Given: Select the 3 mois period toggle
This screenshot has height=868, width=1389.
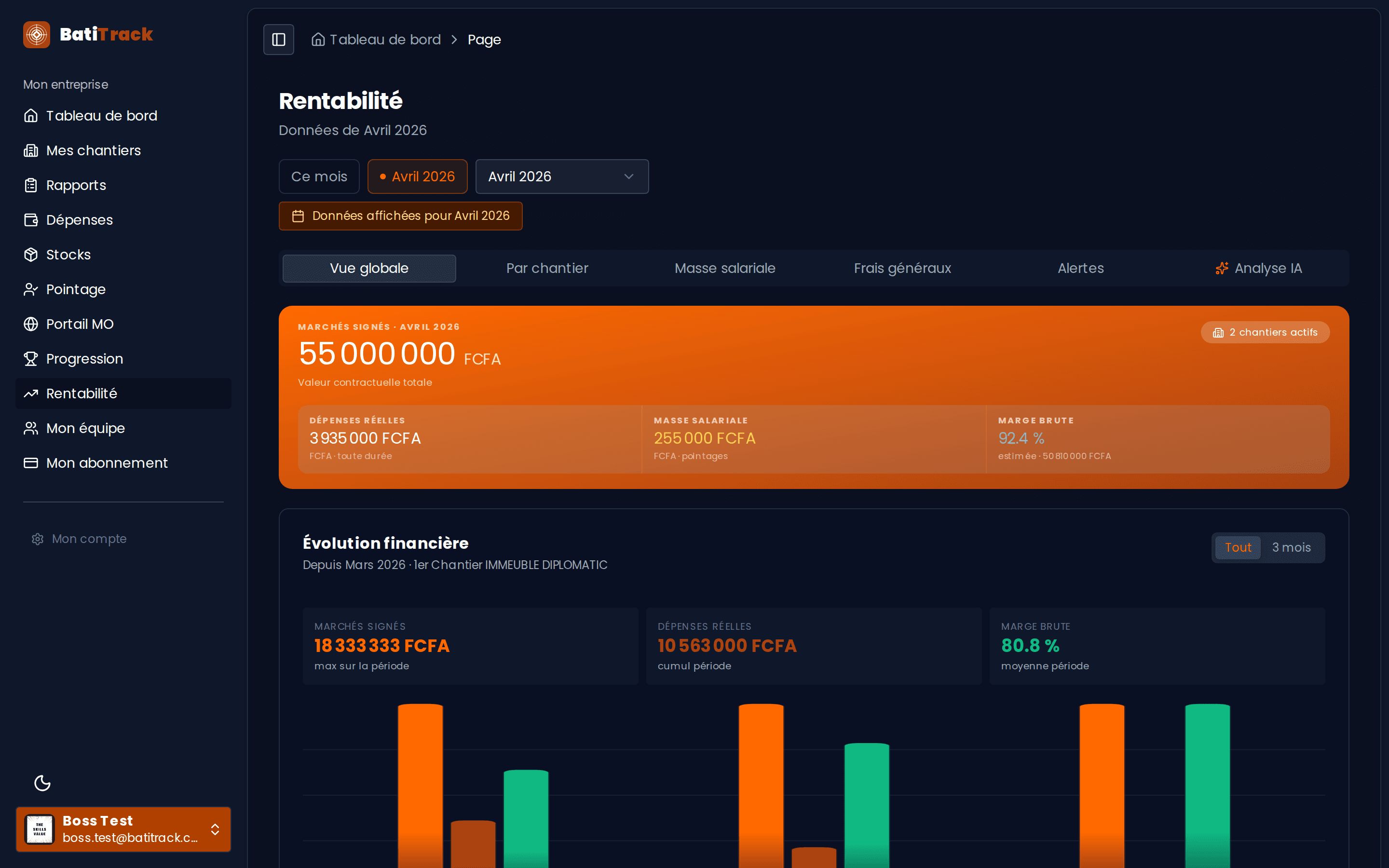Looking at the screenshot, I should coord(1292,548).
